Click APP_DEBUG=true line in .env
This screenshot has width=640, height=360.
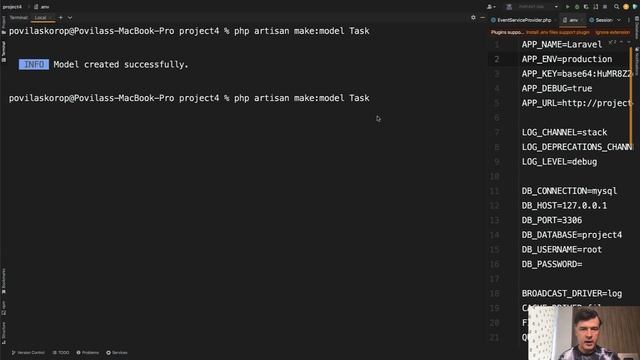click(557, 89)
